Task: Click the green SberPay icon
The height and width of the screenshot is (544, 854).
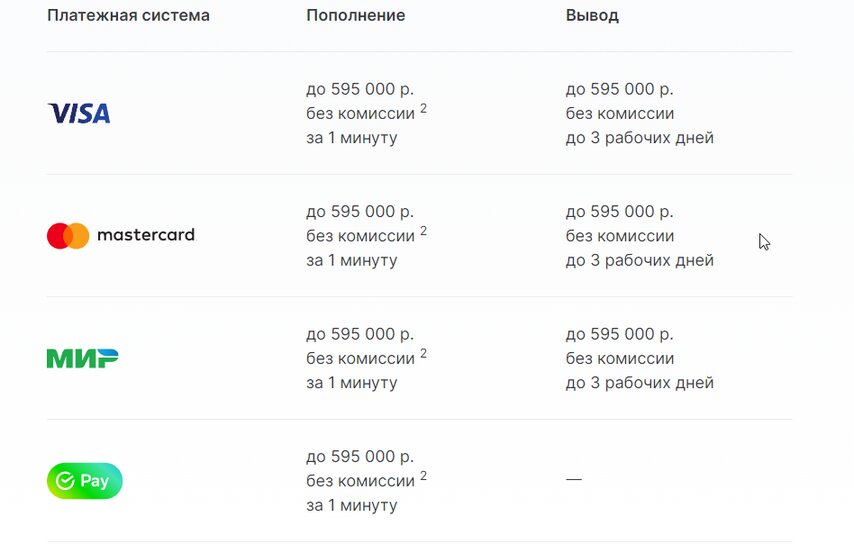Action: [85, 481]
